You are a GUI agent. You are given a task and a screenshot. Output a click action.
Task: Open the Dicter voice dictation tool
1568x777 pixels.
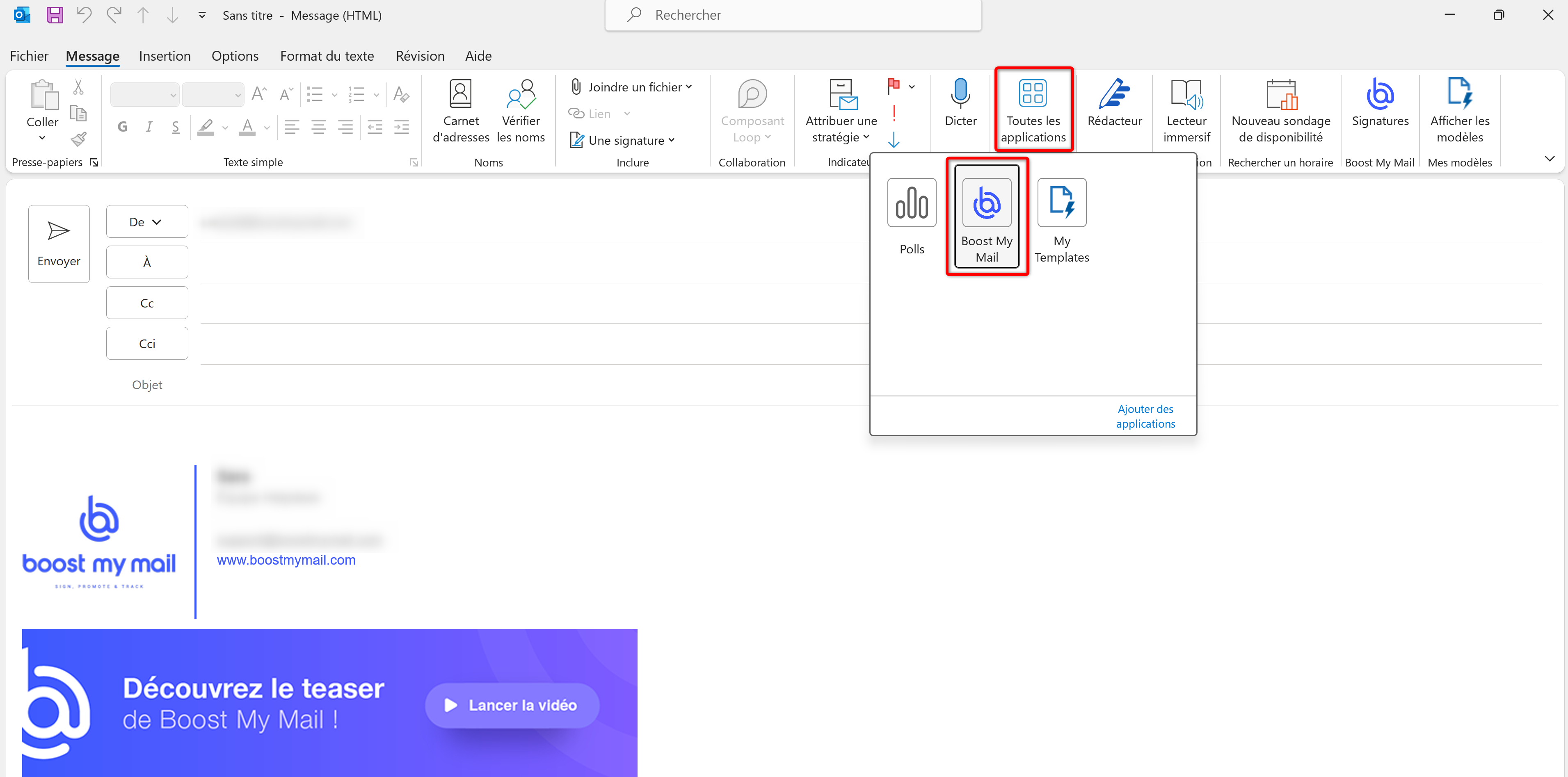960,109
